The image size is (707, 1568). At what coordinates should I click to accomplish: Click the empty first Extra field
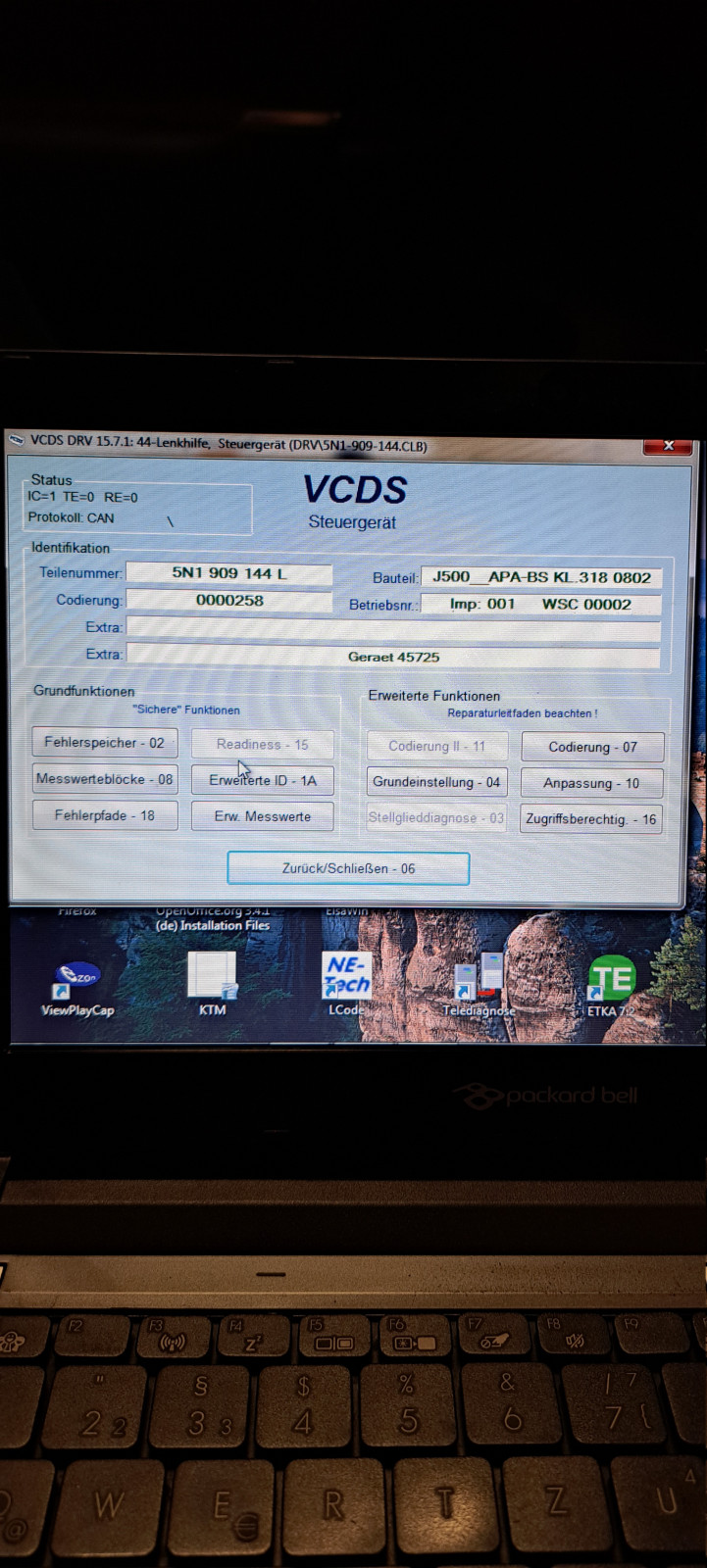(394, 629)
